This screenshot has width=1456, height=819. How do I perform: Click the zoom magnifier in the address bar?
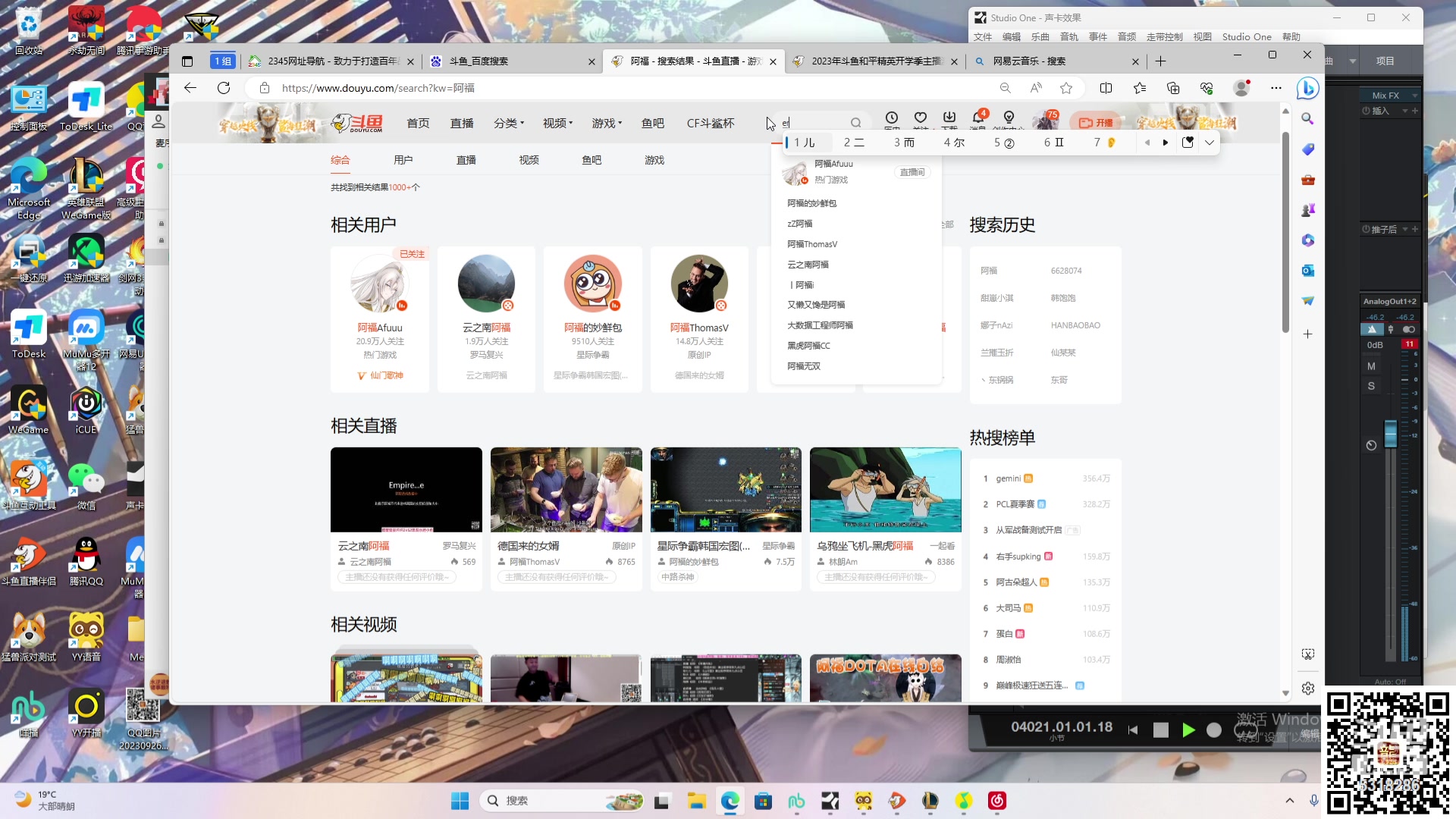(x=1005, y=88)
